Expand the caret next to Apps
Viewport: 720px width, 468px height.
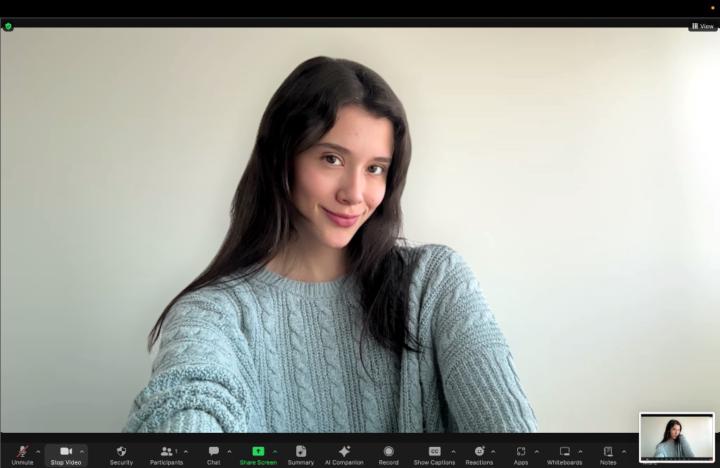[536, 452]
